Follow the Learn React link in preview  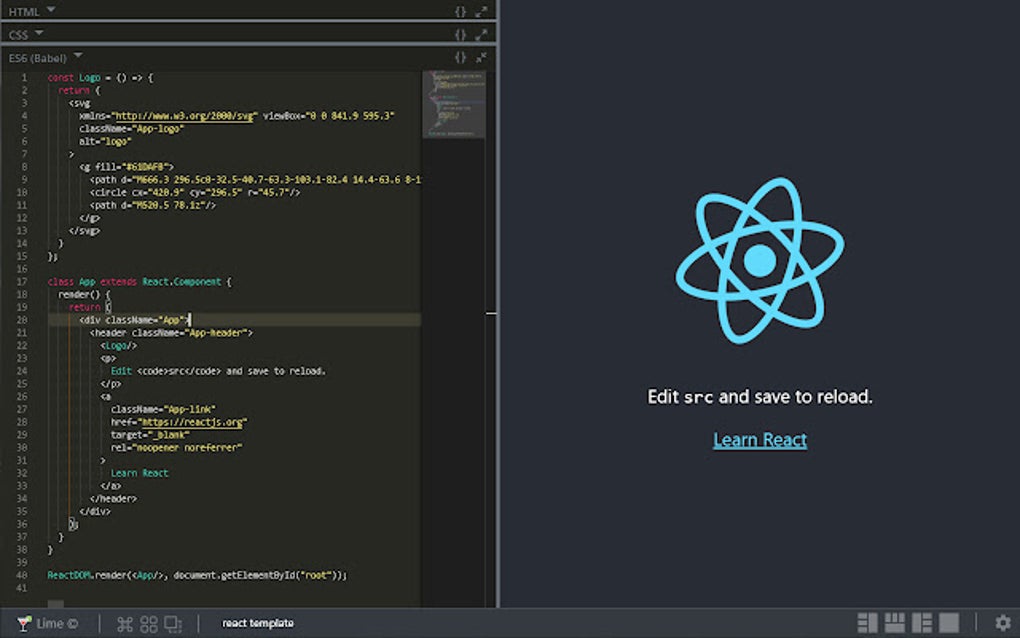[x=760, y=439]
